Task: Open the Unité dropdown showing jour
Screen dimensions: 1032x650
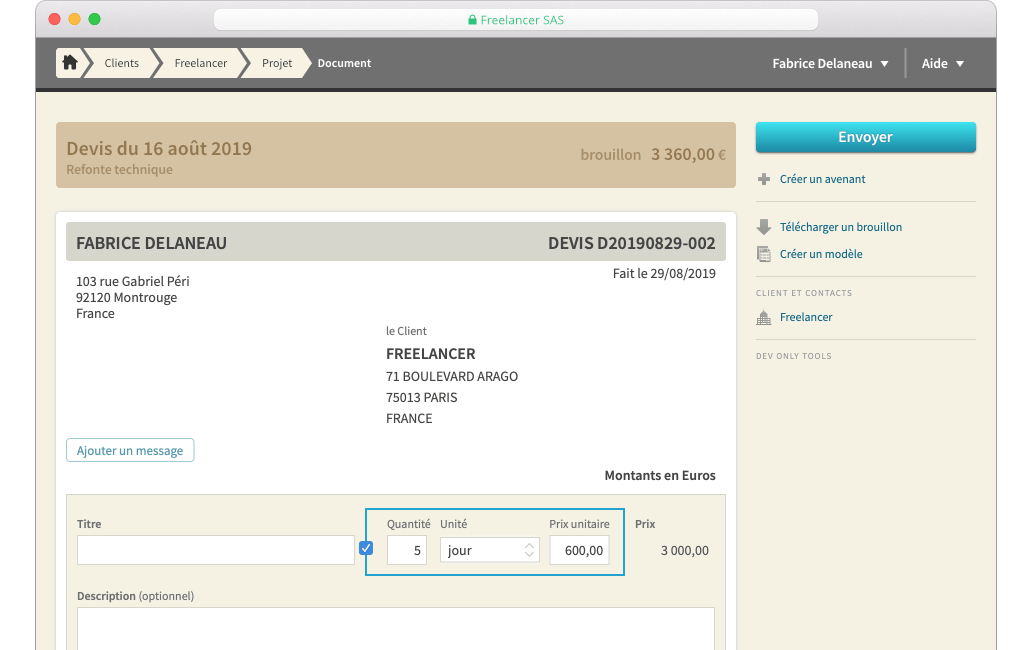Action: pos(490,550)
